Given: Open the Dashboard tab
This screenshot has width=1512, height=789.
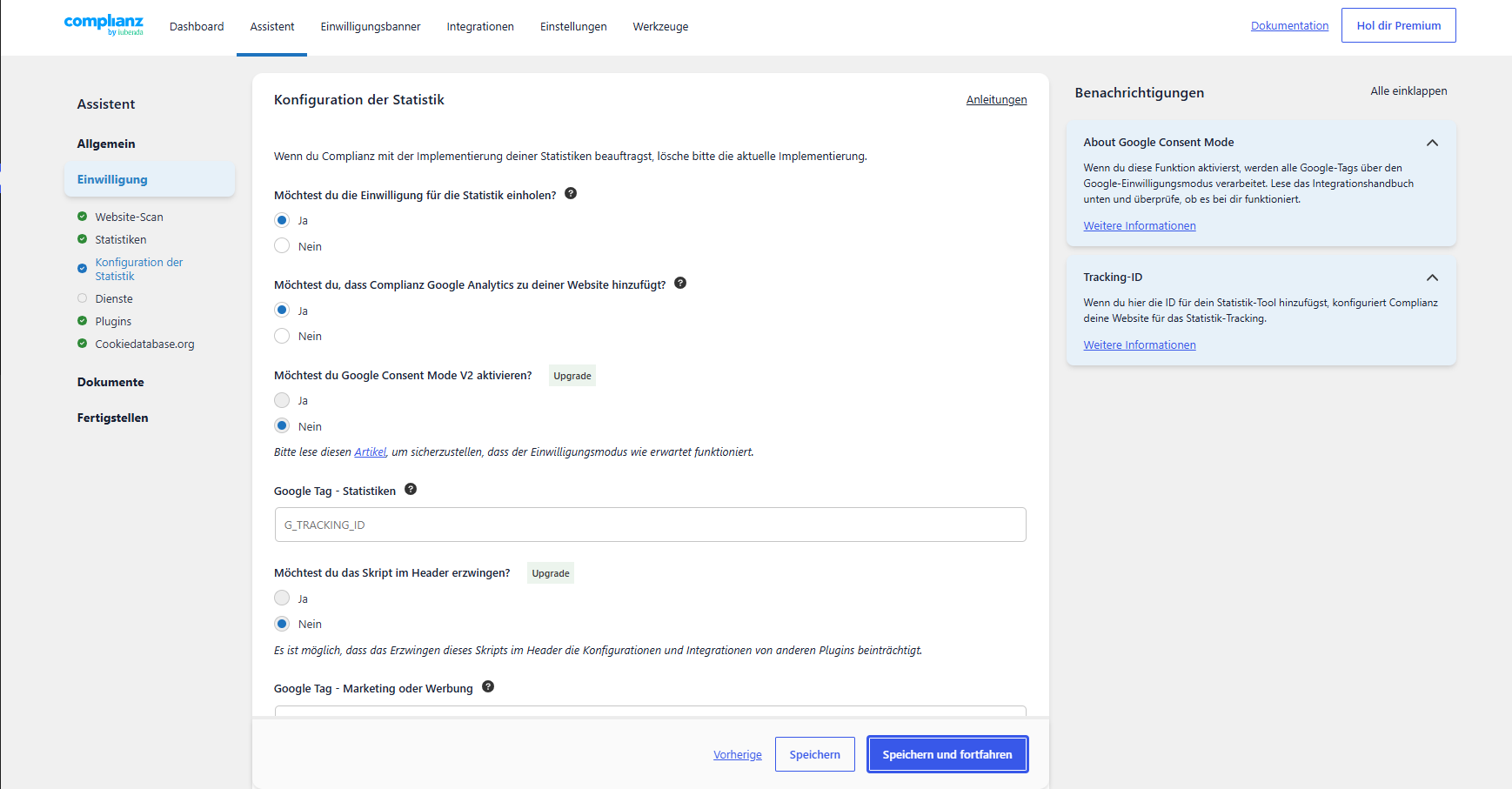Looking at the screenshot, I should coord(197,27).
